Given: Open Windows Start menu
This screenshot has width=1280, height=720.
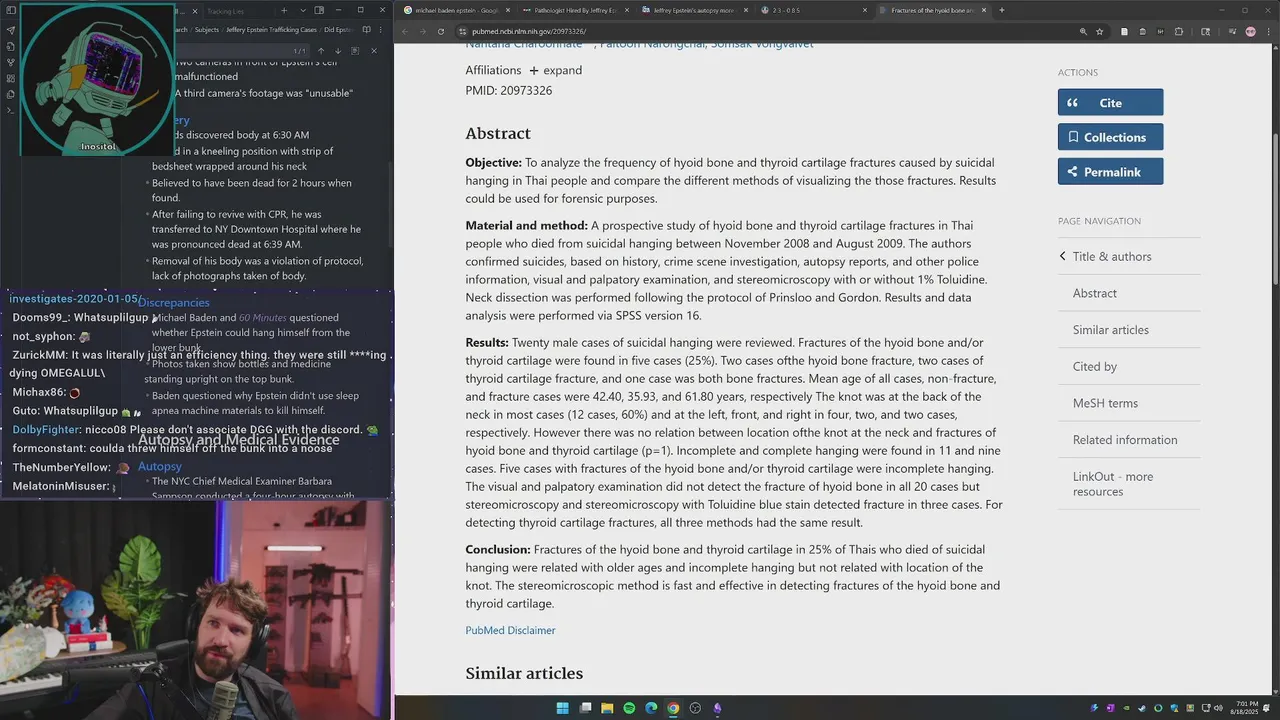Looking at the screenshot, I should coord(562,708).
